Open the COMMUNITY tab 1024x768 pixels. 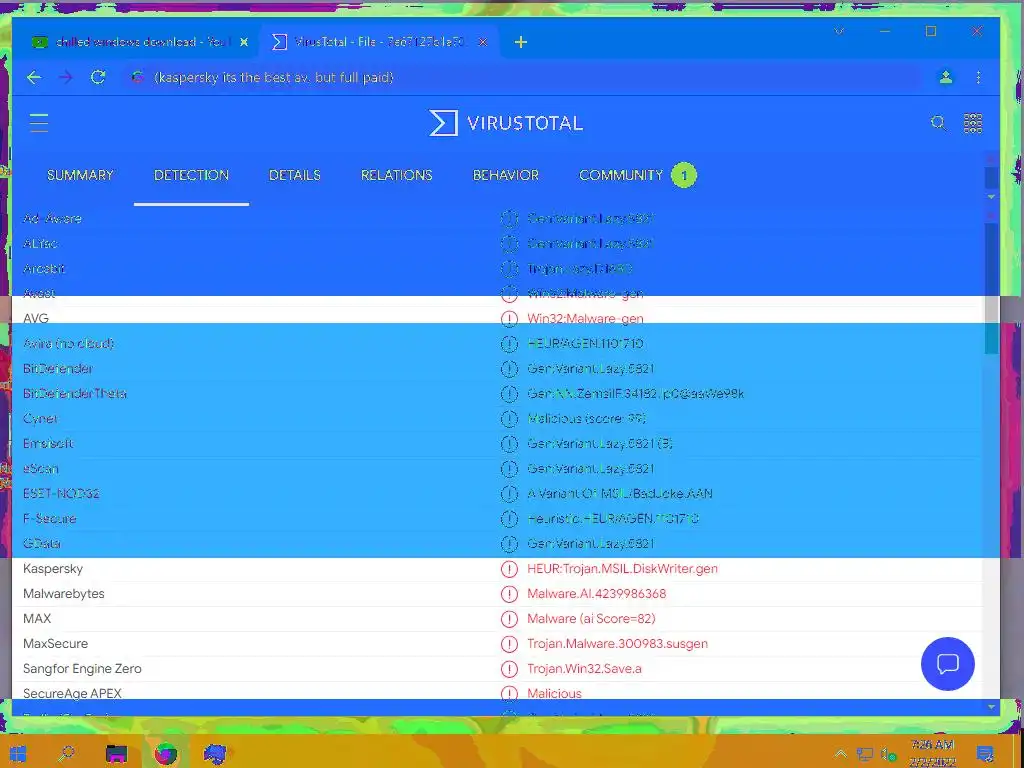coord(621,175)
